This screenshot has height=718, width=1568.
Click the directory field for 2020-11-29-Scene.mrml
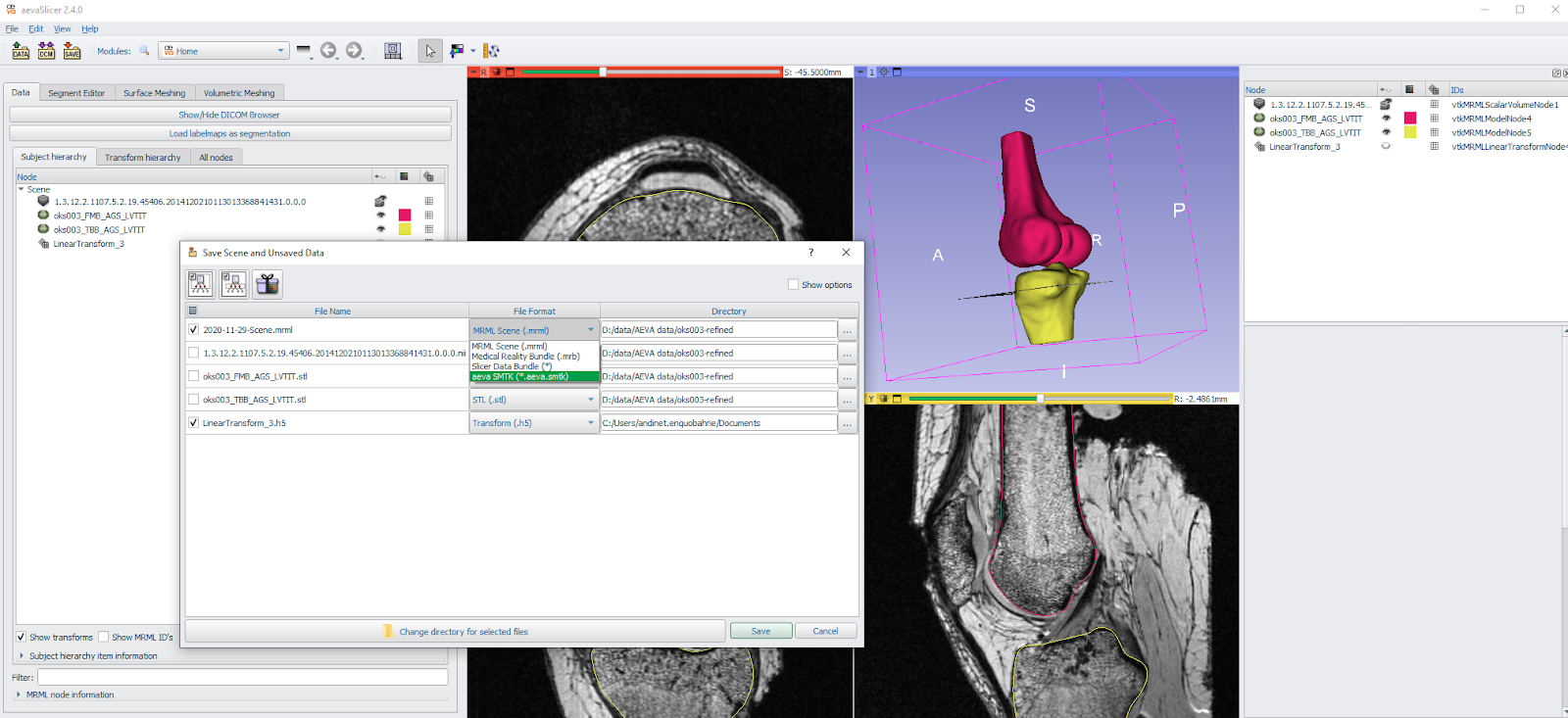pos(718,330)
